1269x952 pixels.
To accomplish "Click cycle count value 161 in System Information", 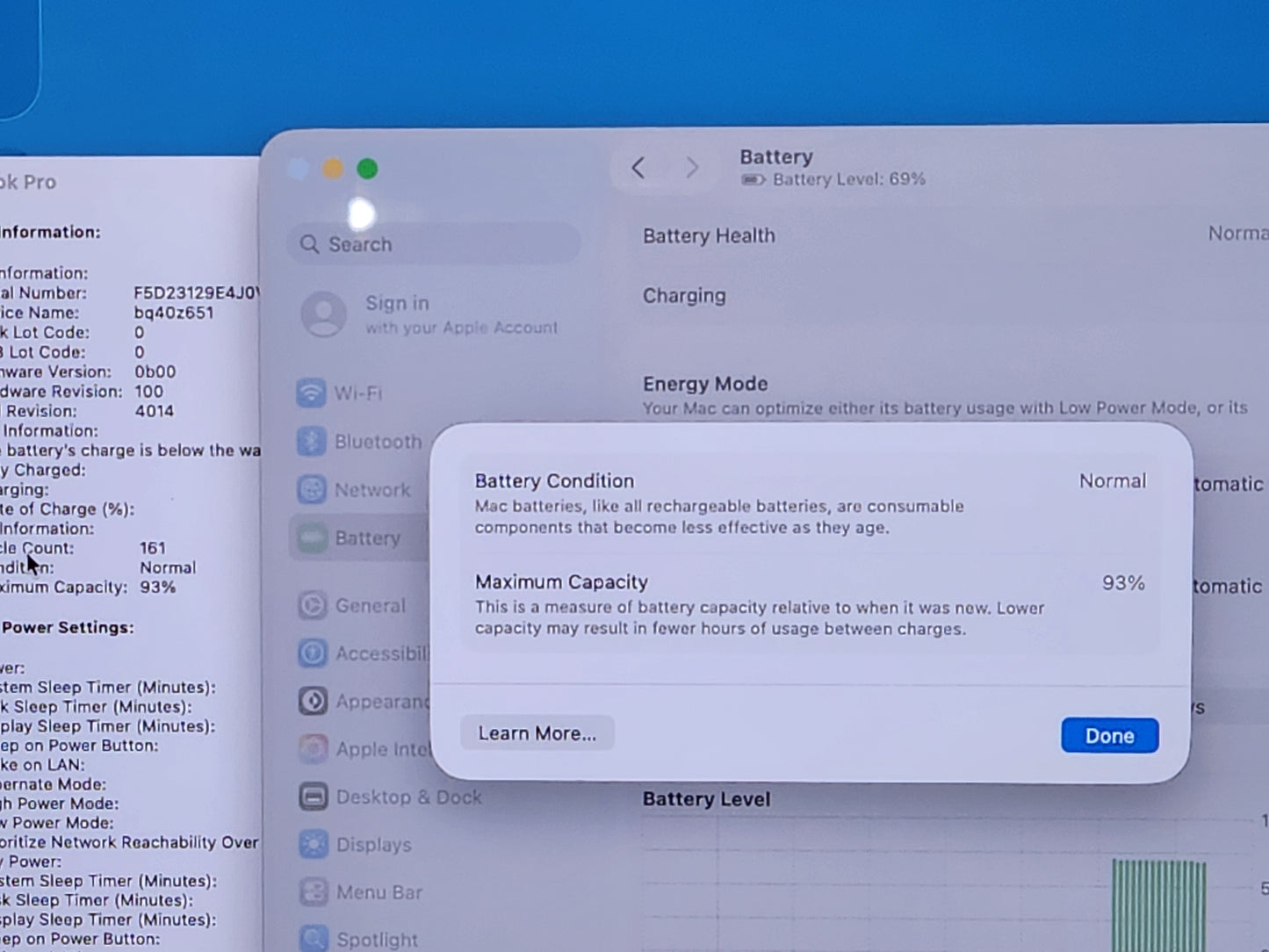I will [x=152, y=548].
